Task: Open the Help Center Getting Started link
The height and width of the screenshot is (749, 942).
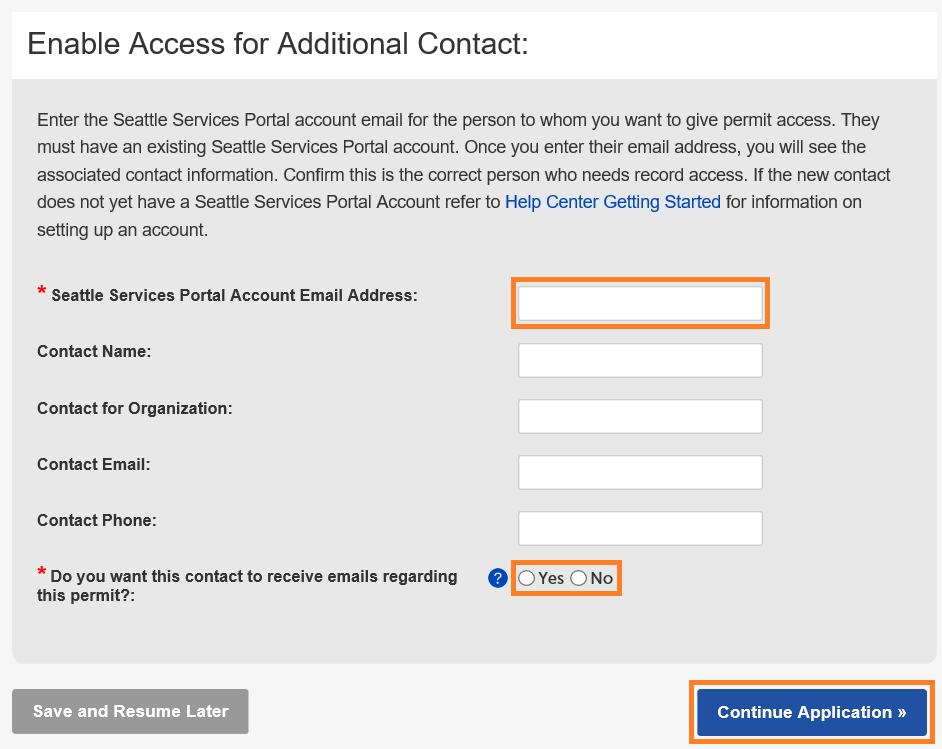Action: point(613,202)
